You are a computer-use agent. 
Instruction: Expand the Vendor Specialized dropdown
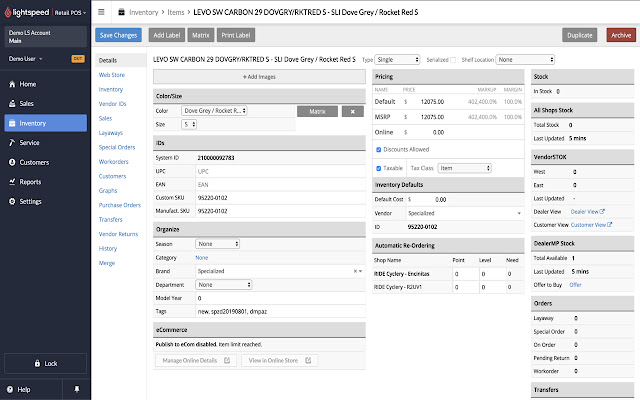[x=519, y=213]
